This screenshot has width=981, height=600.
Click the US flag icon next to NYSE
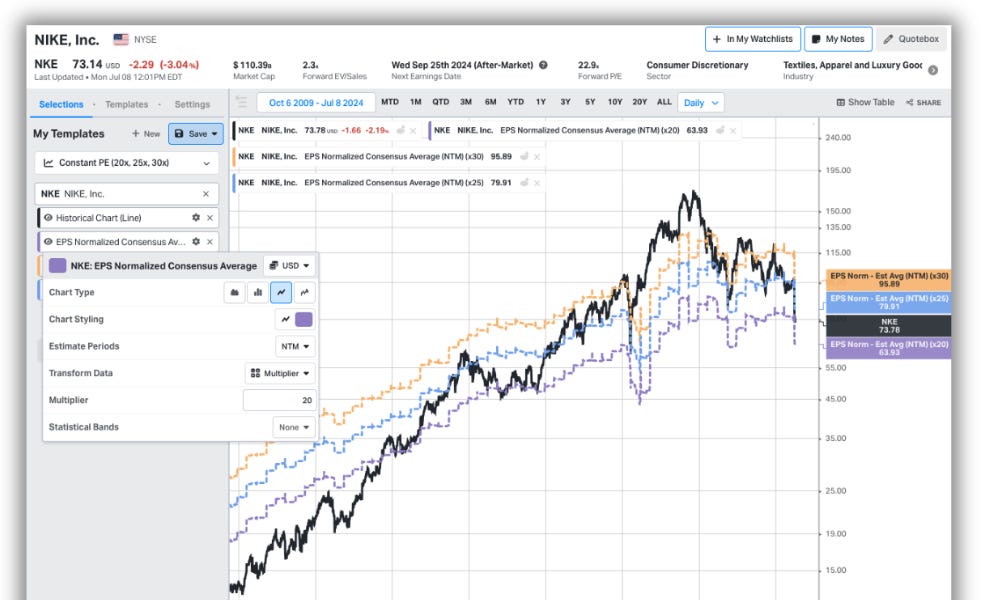[121, 39]
